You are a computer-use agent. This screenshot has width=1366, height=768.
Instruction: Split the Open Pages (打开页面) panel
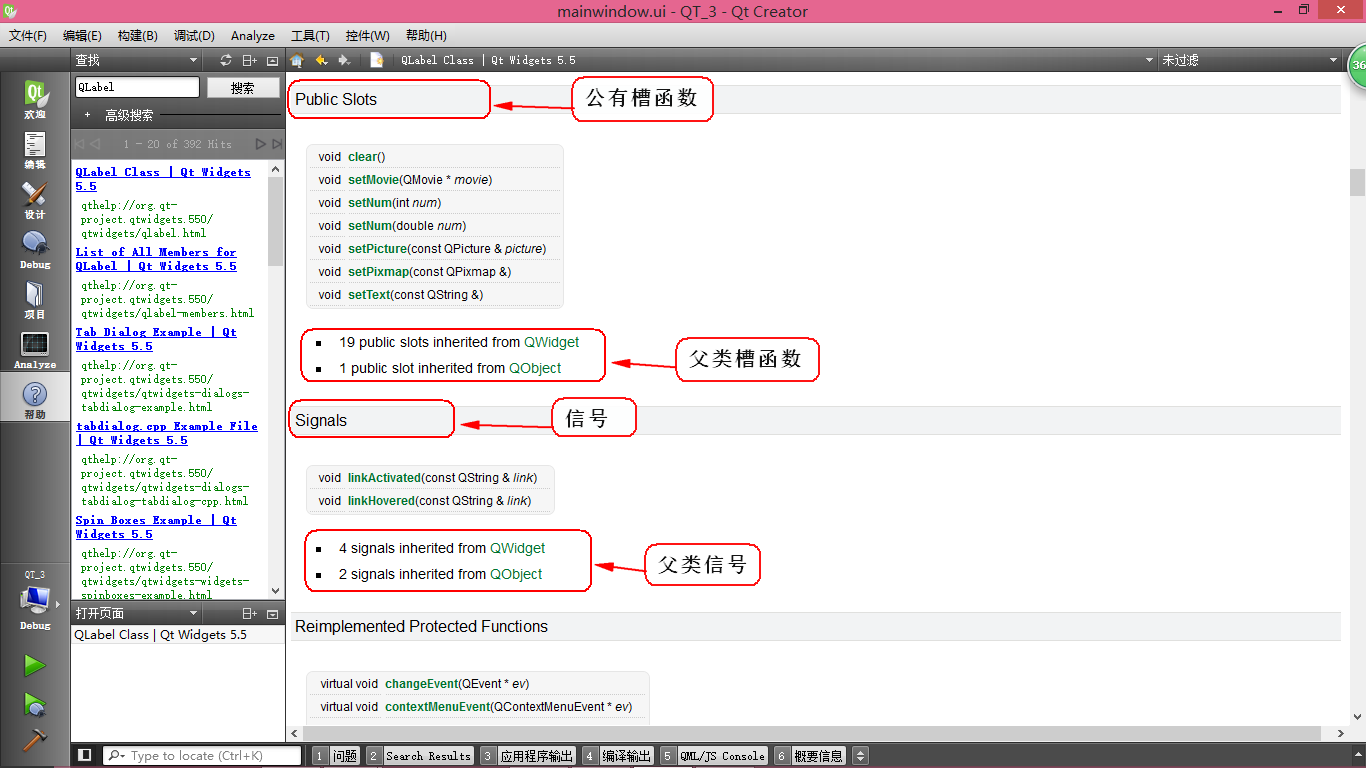click(x=250, y=613)
